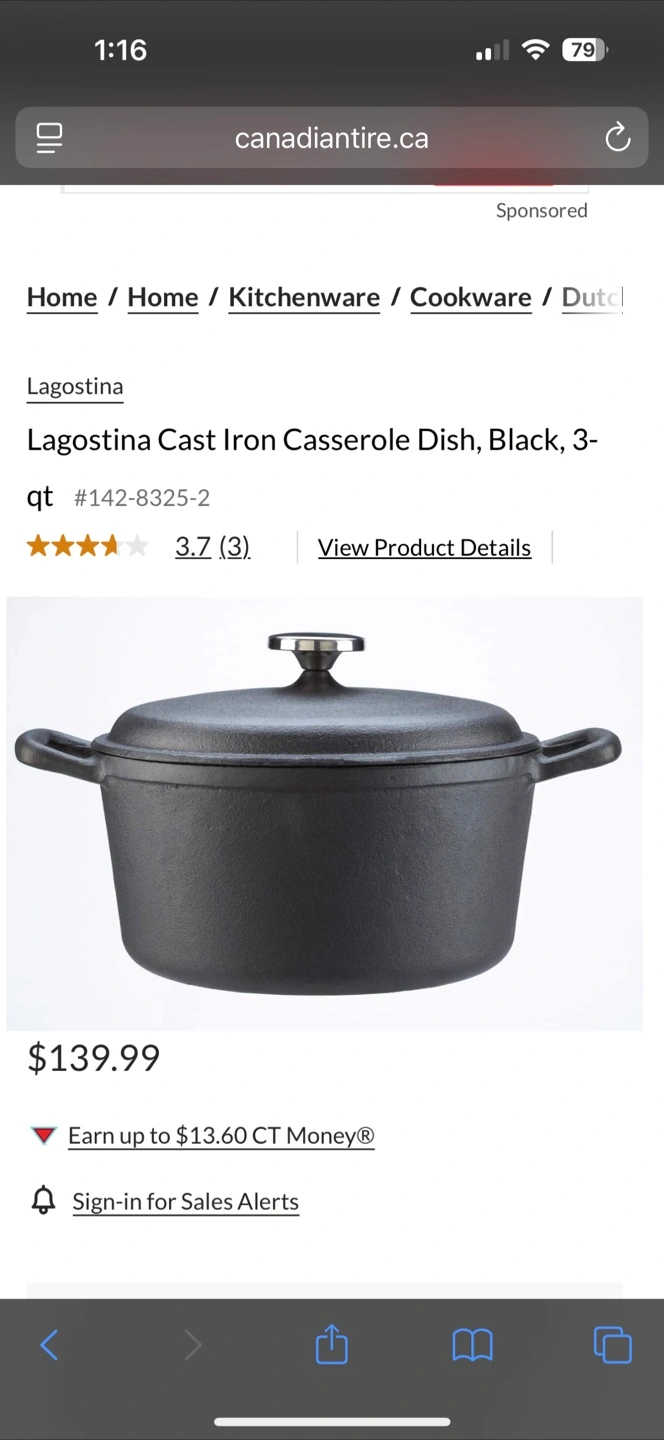Go back with the Safari back arrow

pos(49,1345)
